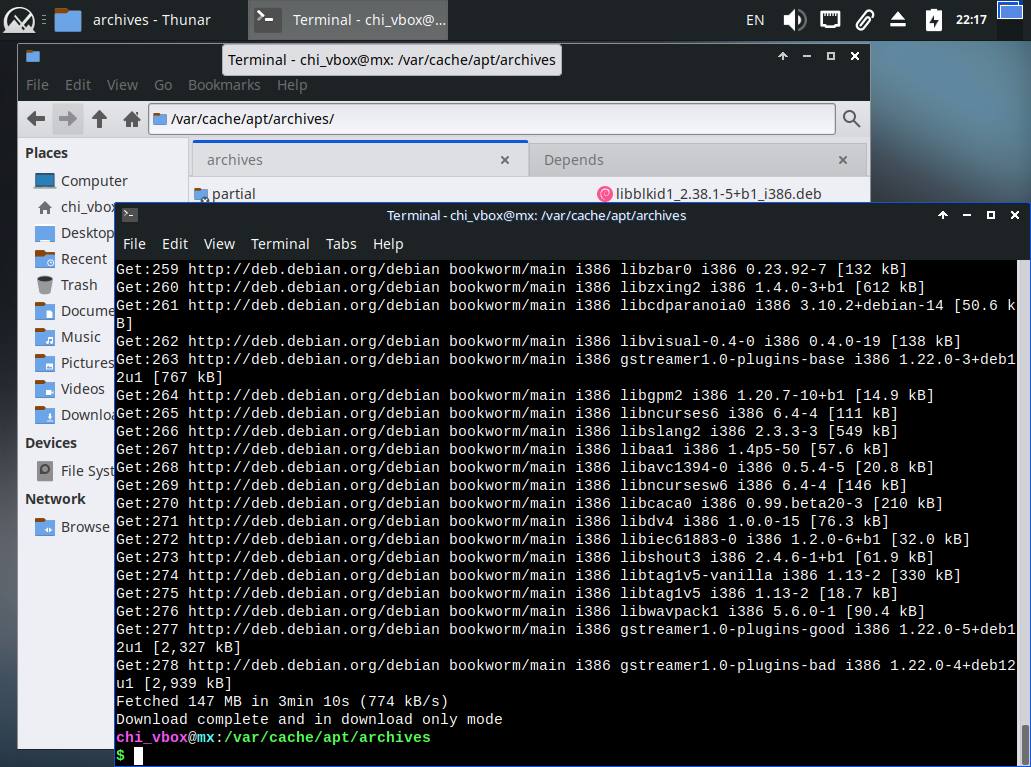Open Thunar File menu
Screen dimensions: 1031x767
click(x=37, y=85)
